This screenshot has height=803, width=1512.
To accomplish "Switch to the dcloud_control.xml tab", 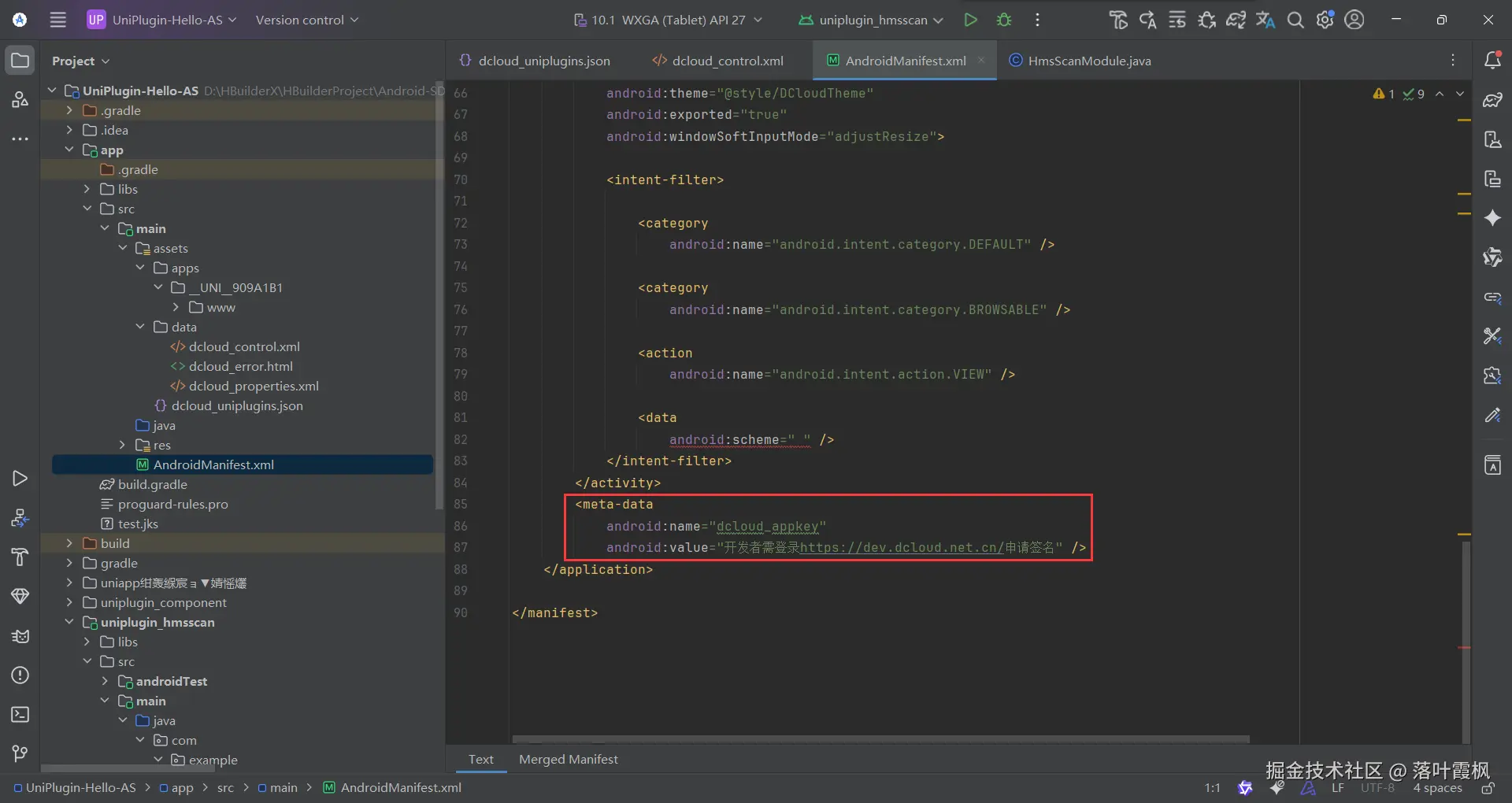I will 718,61.
